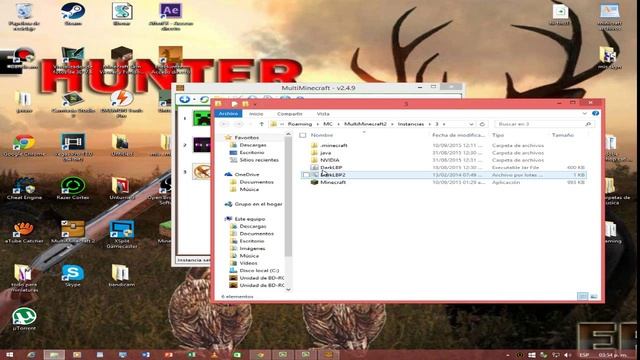The width and height of the screenshot is (640, 360).
Task: Switch to details view in Explorer
Action: coord(582,296)
